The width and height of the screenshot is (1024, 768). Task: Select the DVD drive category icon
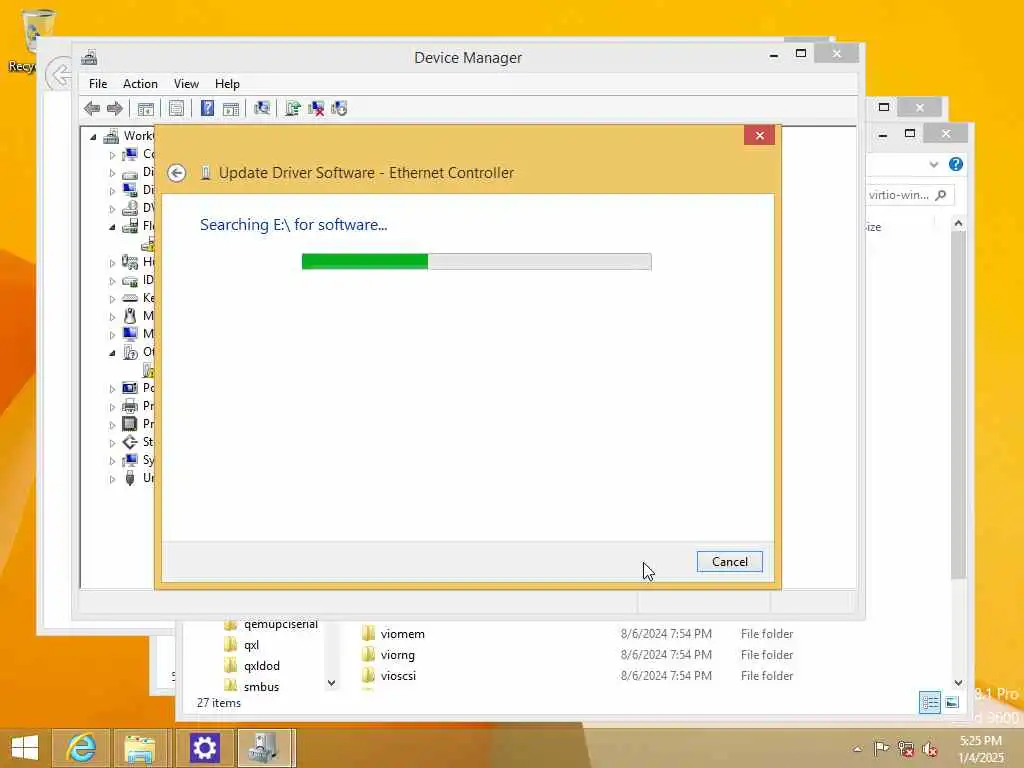point(130,208)
